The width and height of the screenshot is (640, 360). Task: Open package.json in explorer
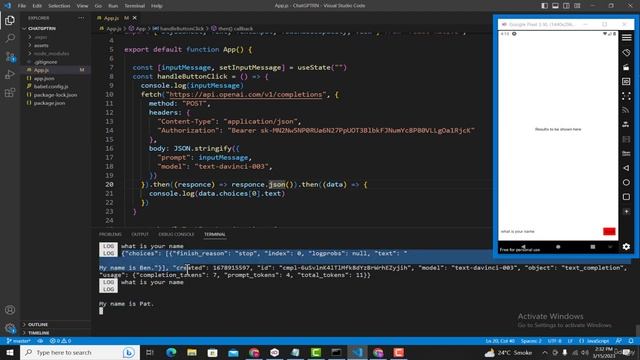tap(49, 103)
